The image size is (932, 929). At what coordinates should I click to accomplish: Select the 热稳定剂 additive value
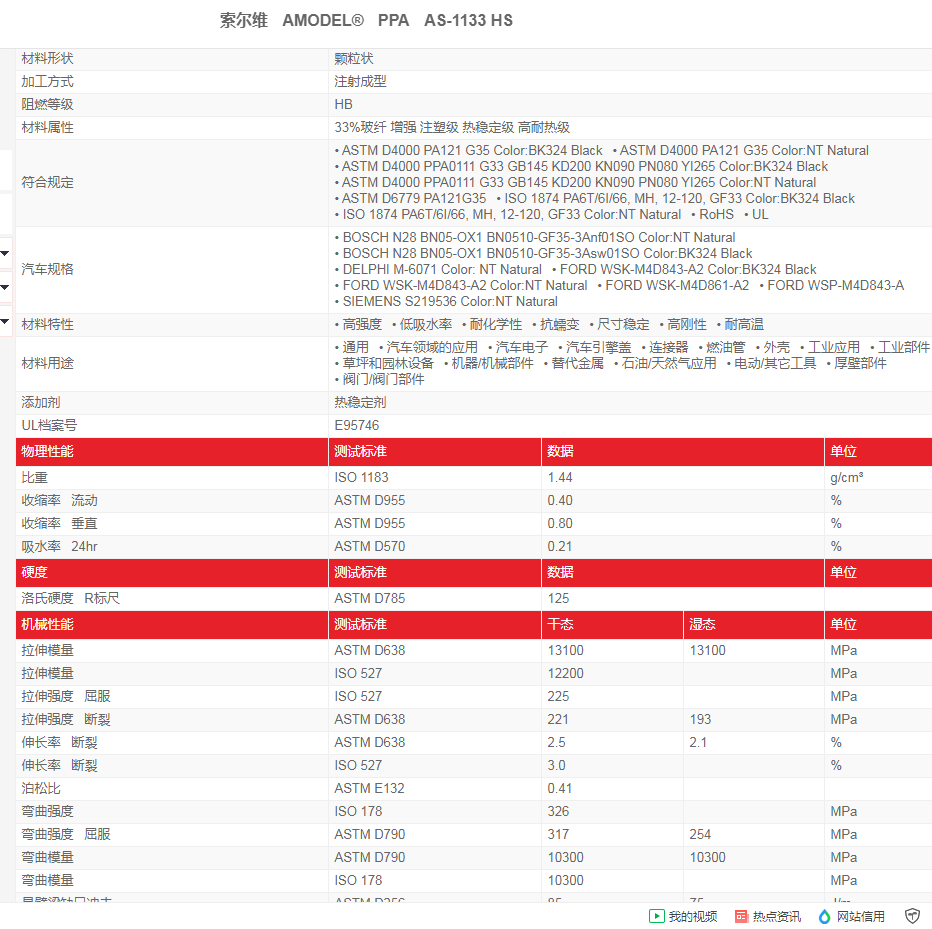click(360, 402)
